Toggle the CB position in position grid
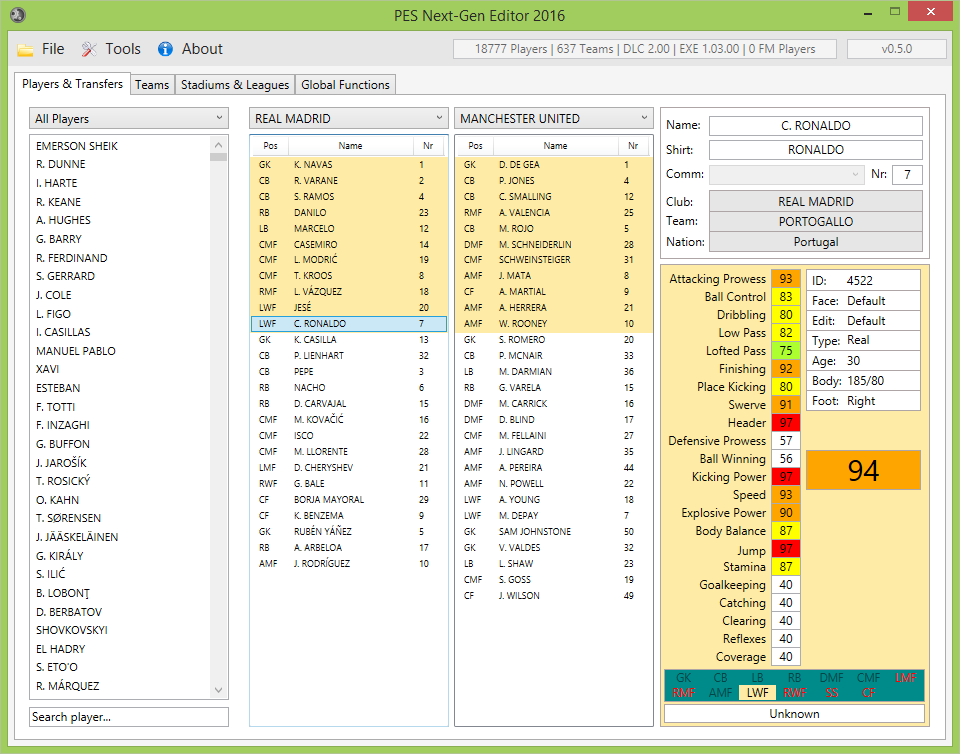This screenshot has height=754, width=960. [x=721, y=678]
